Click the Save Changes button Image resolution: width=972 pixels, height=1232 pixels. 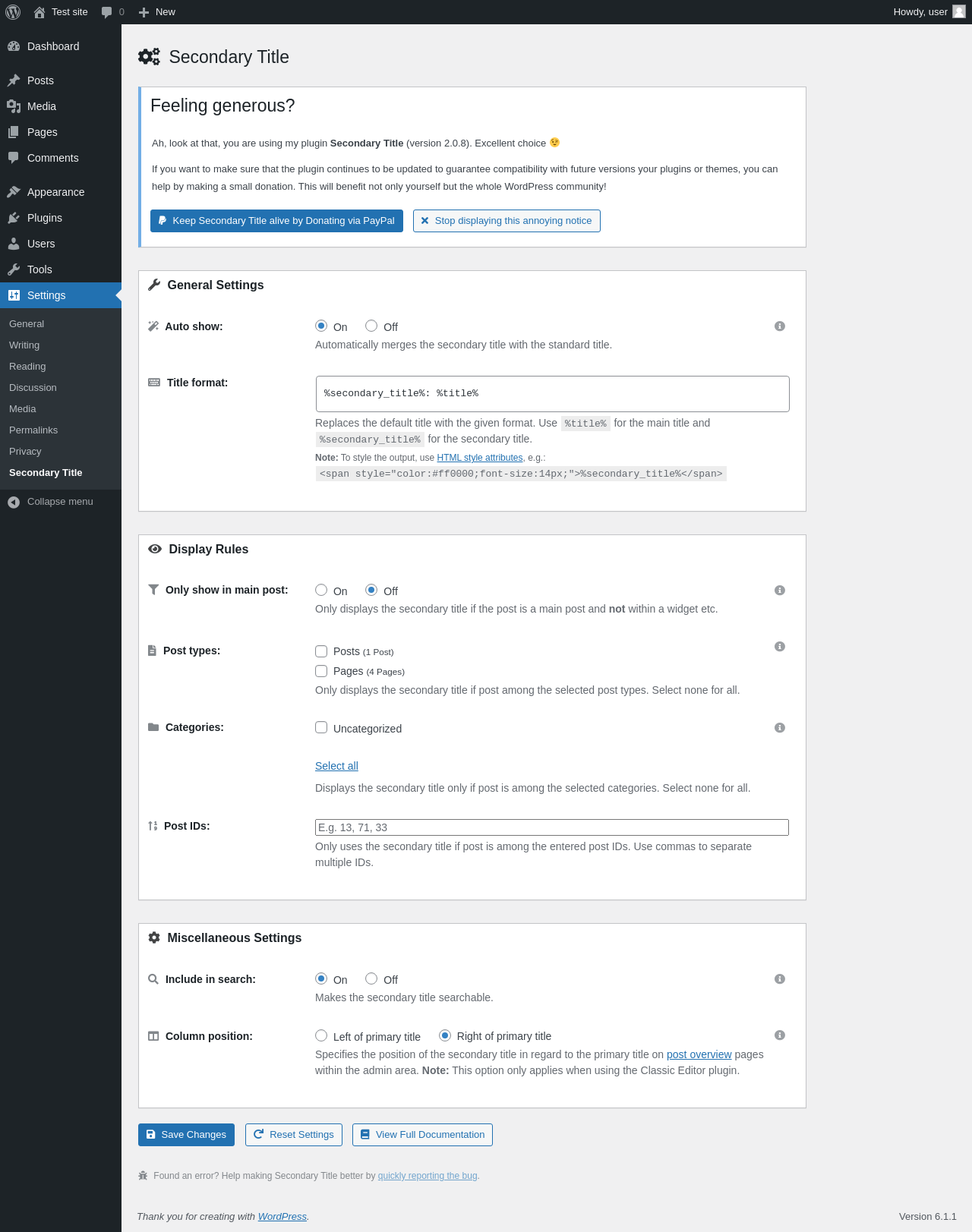(186, 1135)
